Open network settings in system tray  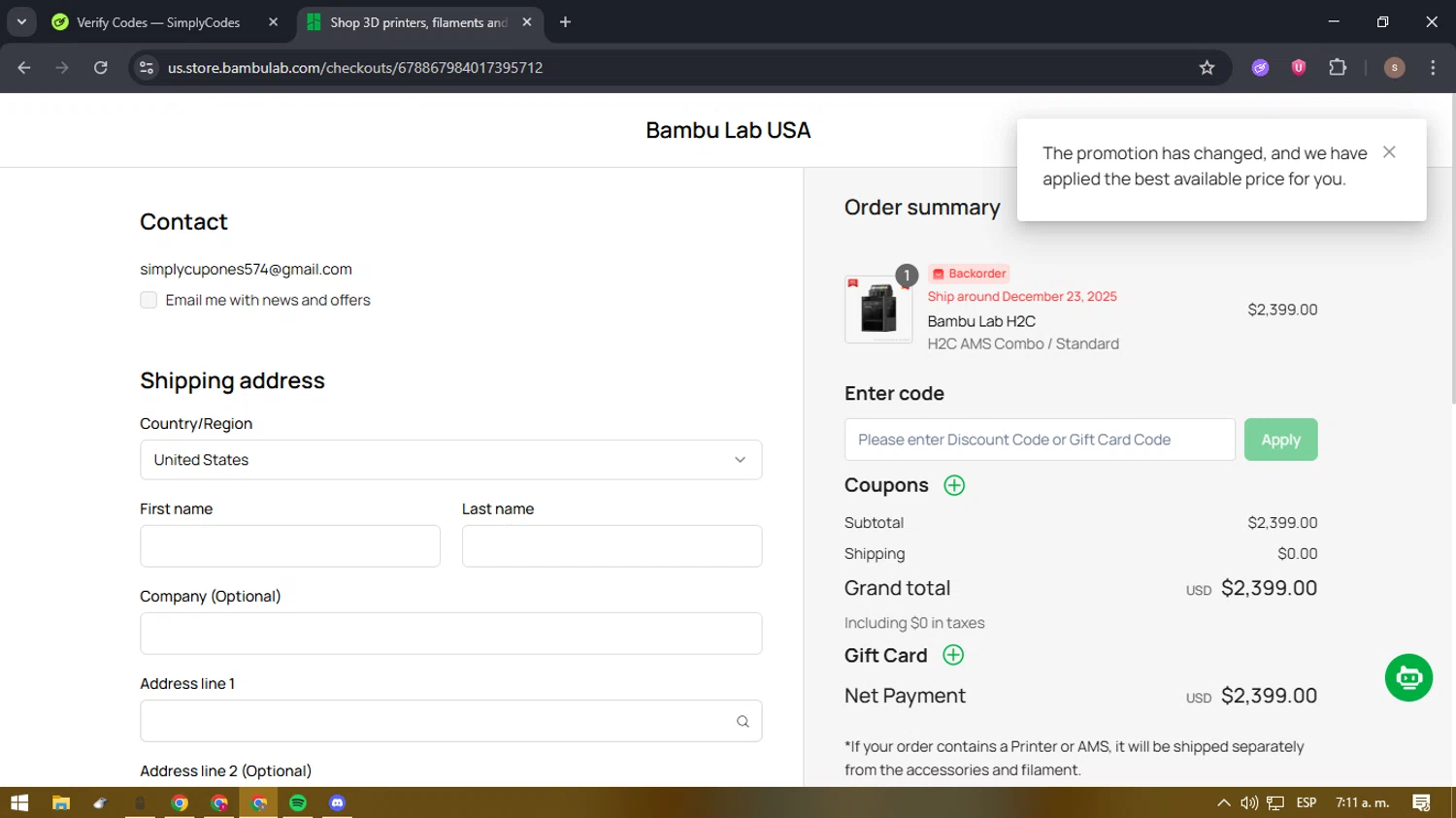coord(1275,802)
